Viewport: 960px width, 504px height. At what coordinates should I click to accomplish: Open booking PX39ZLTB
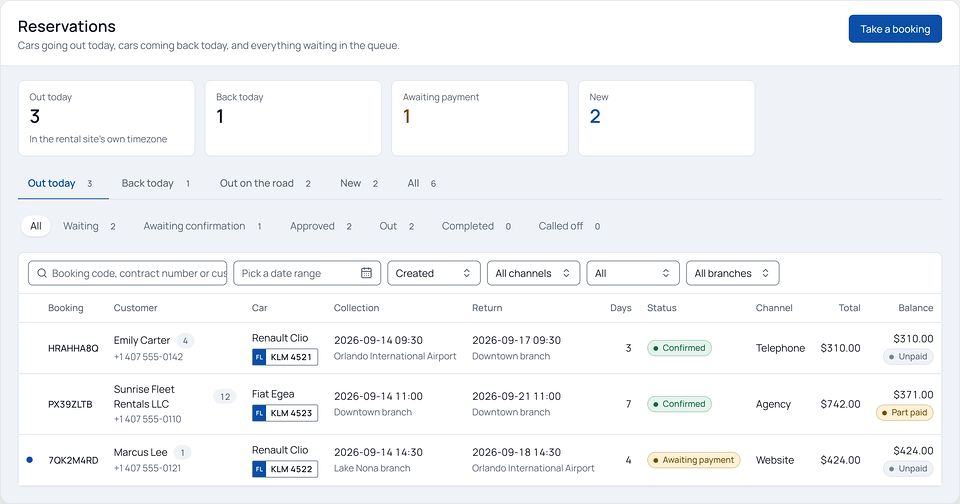tap(70, 404)
